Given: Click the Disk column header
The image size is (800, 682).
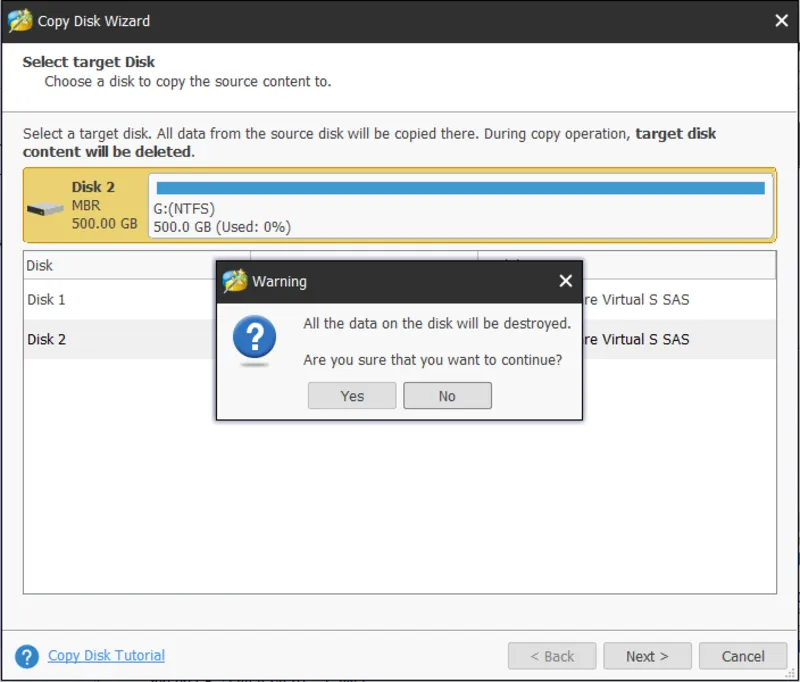Looking at the screenshot, I should click(x=37, y=265).
